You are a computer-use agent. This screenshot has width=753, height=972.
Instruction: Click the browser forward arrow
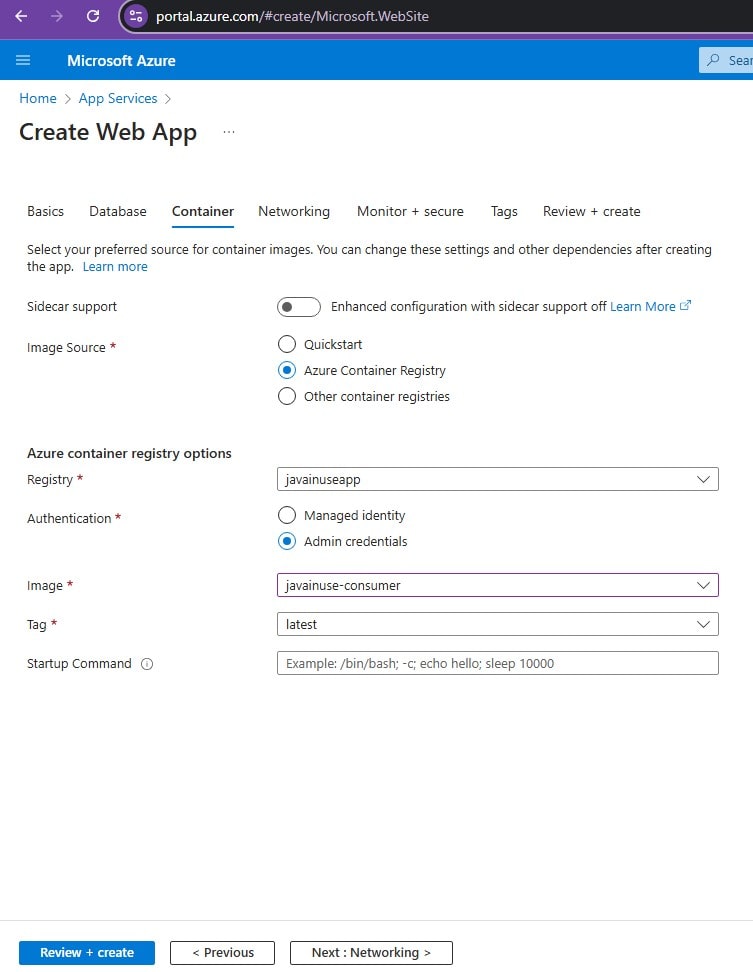point(57,16)
